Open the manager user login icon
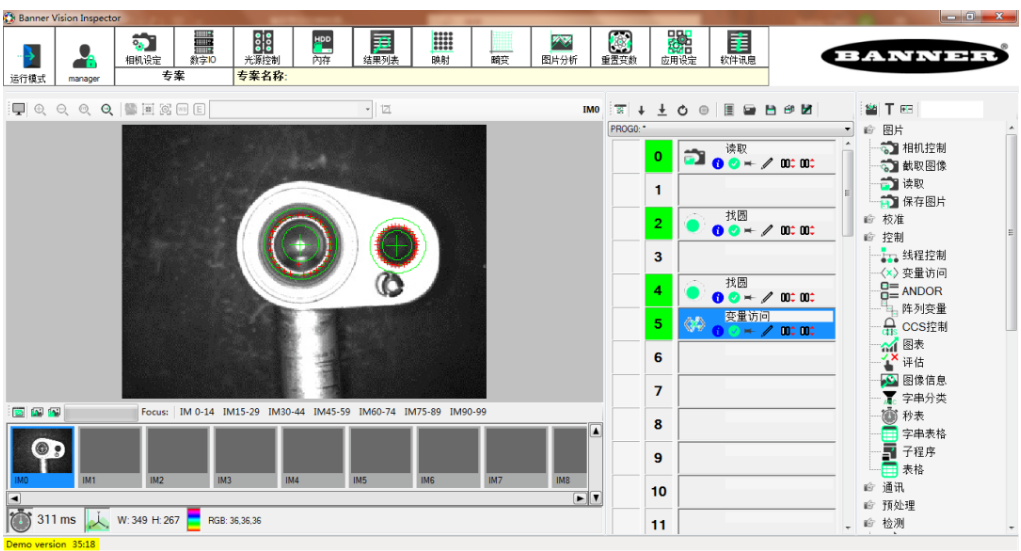This screenshot has width=1021, height=551. pyautogui.click(x=84, y=57)
